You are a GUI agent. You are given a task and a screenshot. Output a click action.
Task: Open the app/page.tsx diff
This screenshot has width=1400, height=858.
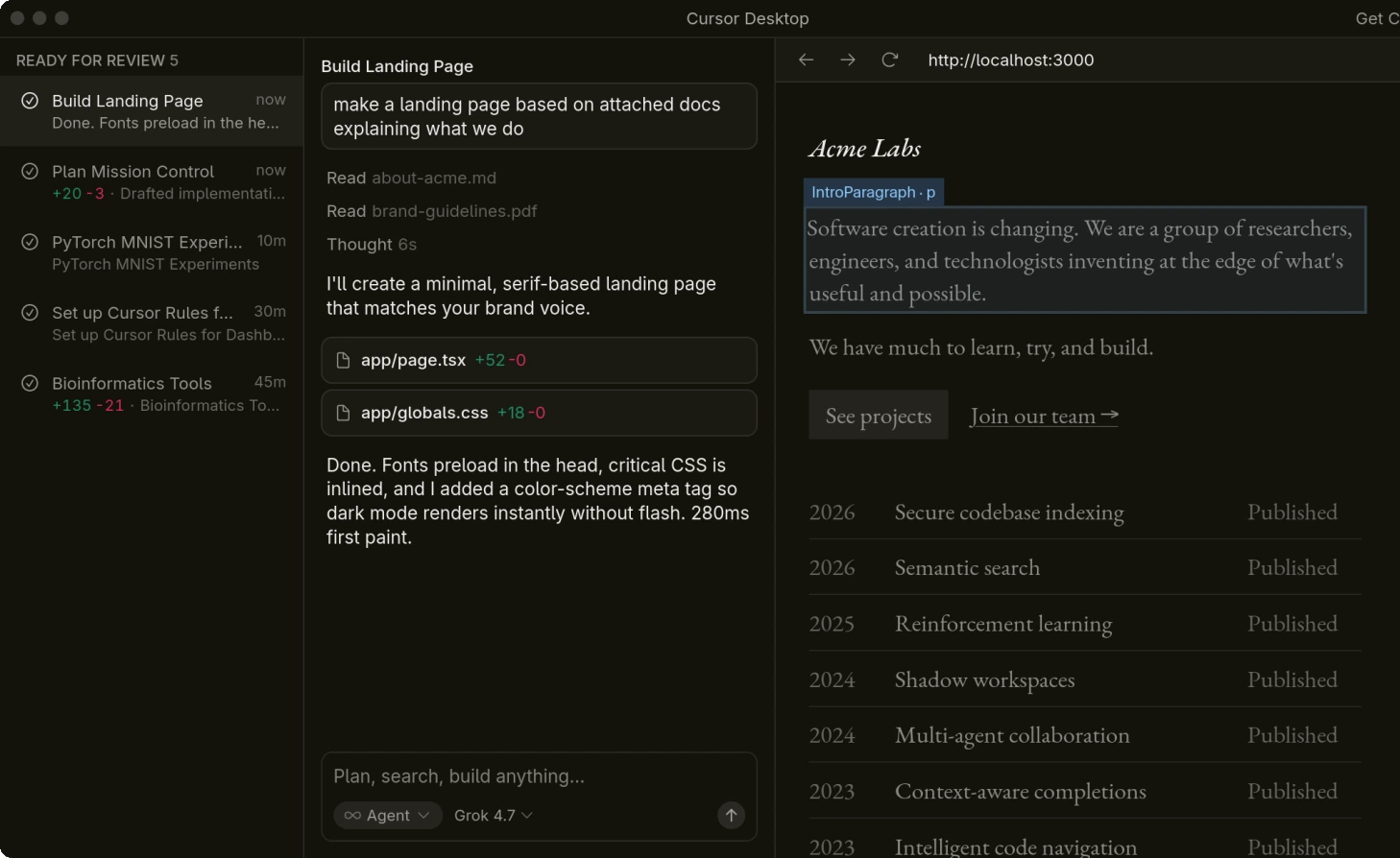[x=539, y=360]
